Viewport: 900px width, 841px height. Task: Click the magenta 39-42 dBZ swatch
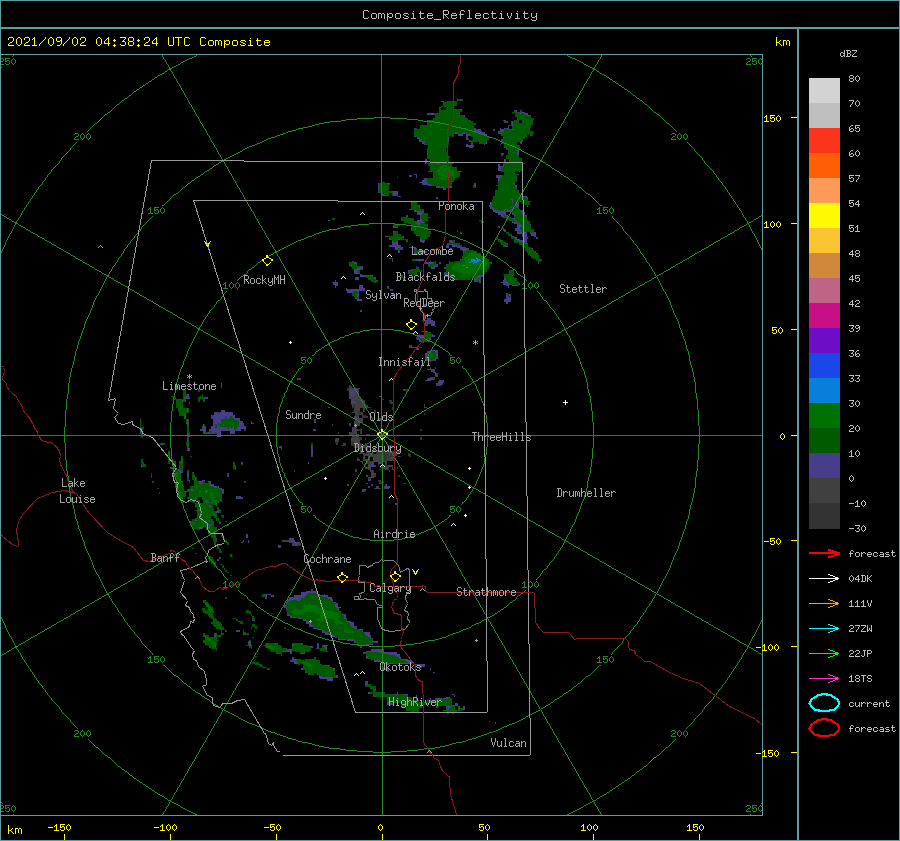click(x=824, y=316)
